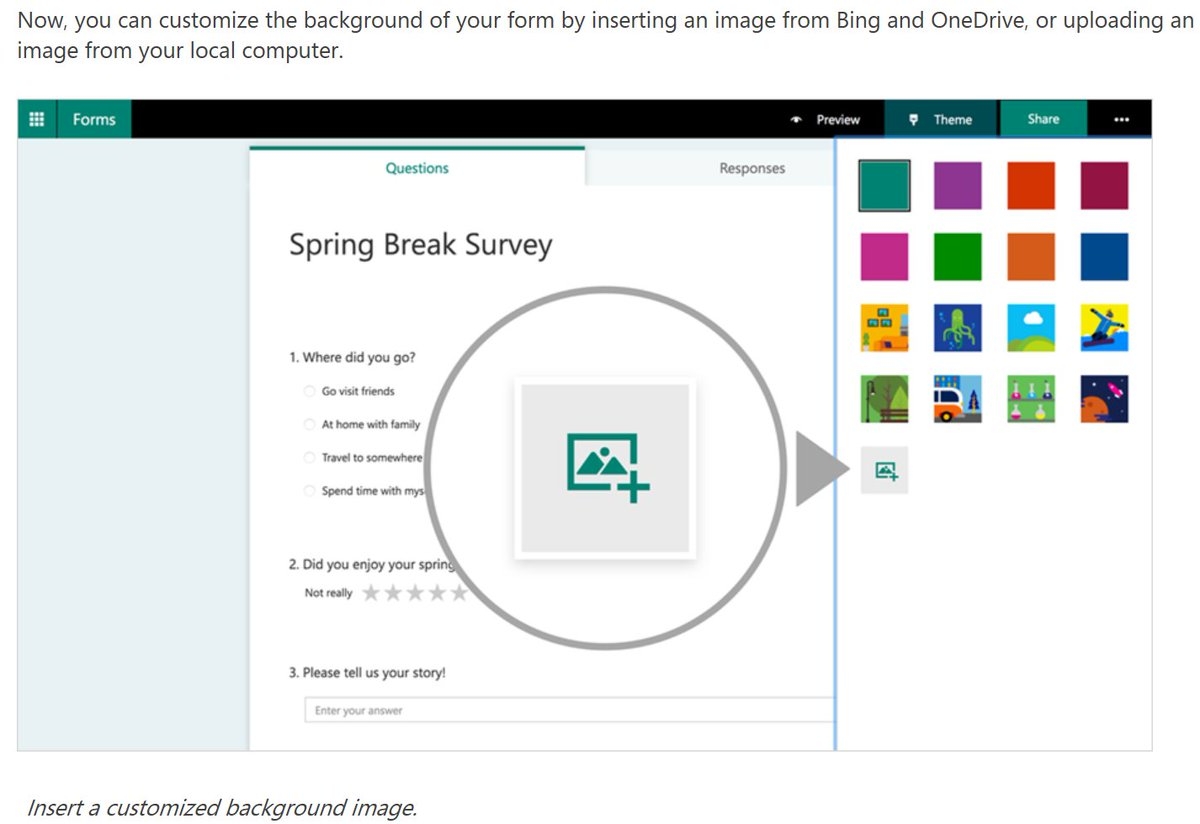Image resolution: width=1200 pixels, height=824 pixels.
Task: Select the 'Go visit friends' option
Action: point(310,391)
